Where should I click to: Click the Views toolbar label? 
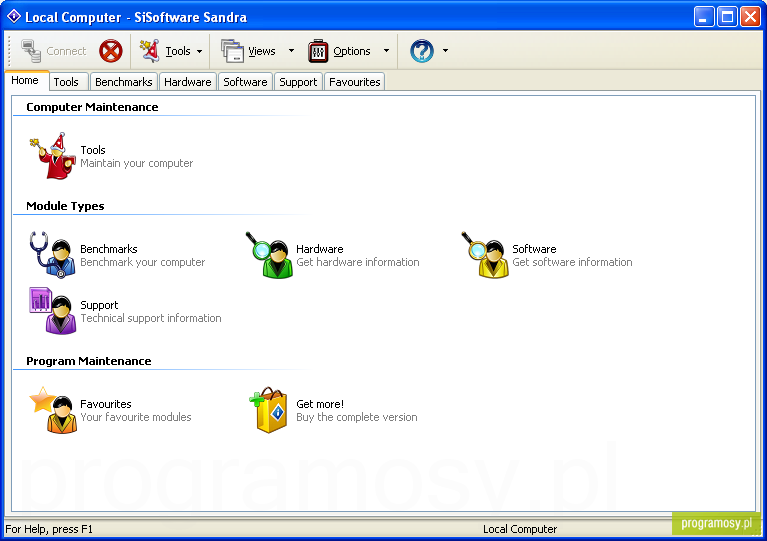pyautogui.click(x=262, y=51)
